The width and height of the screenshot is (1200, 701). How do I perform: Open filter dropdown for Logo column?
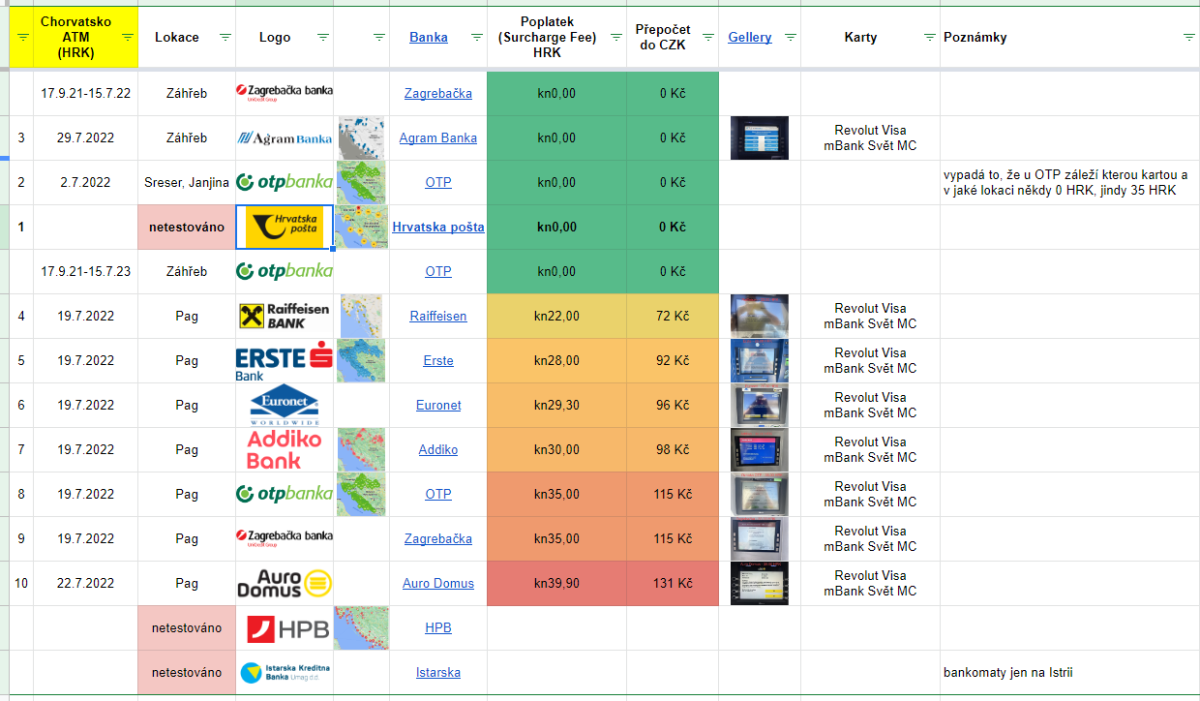coord(323,38)
